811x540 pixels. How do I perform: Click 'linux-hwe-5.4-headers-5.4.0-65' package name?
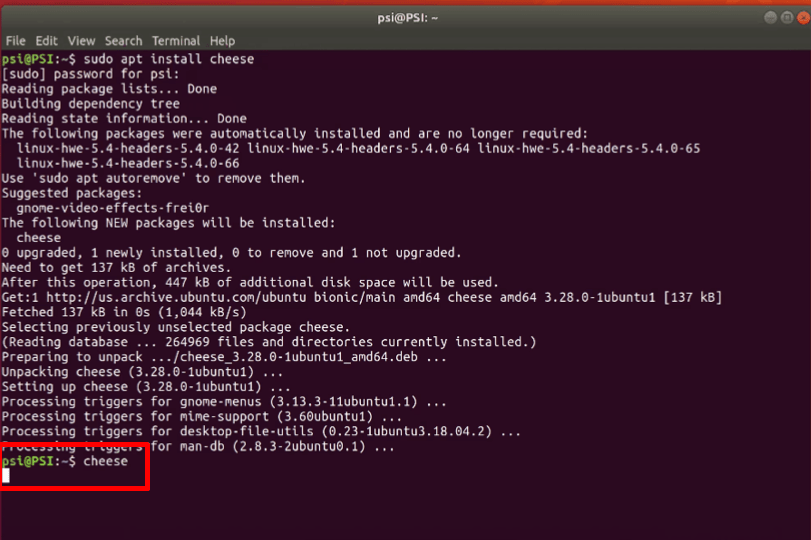589,148
